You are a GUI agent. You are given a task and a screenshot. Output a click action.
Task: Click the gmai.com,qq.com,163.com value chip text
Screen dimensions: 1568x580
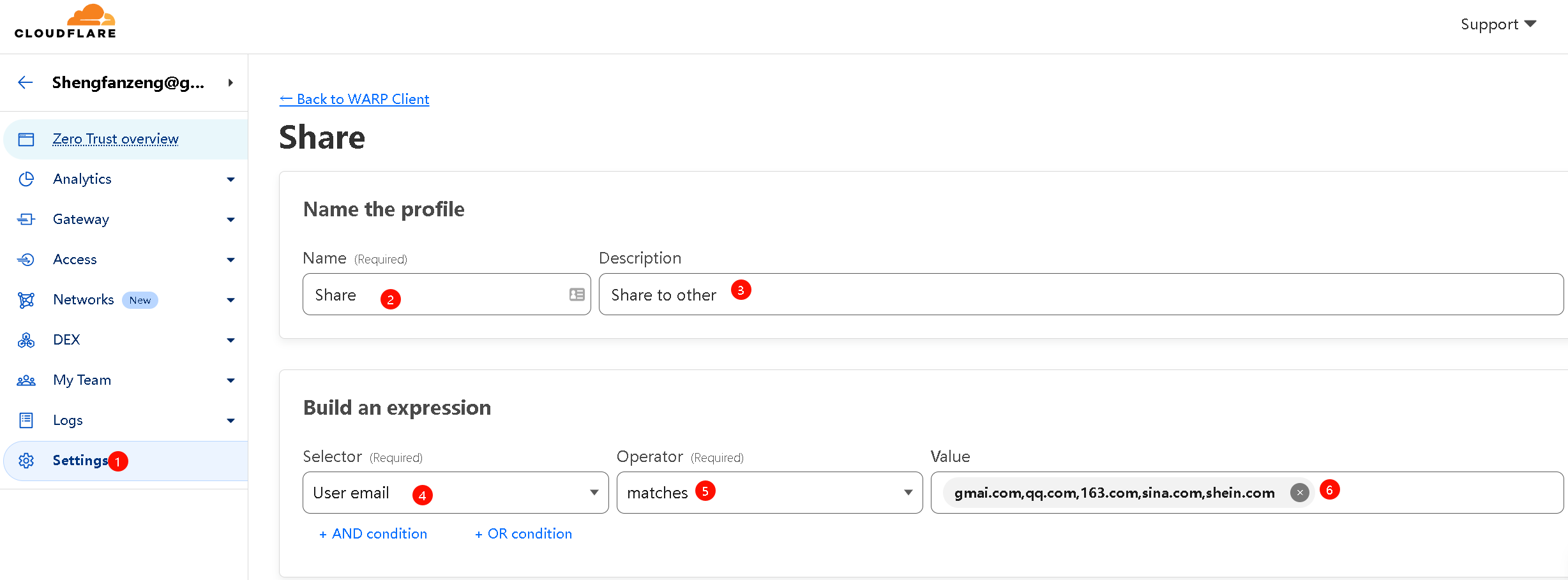[x=1114, y=493]
